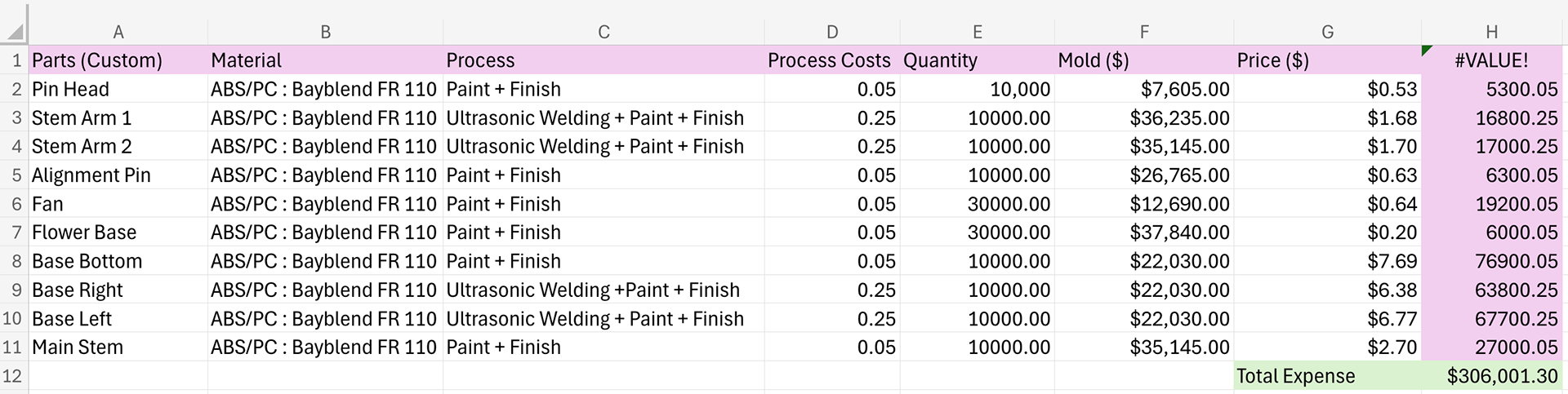This screenshot has width=1568, height=394.
Task: Select the Flower Base cell
Action: point(118,232)
